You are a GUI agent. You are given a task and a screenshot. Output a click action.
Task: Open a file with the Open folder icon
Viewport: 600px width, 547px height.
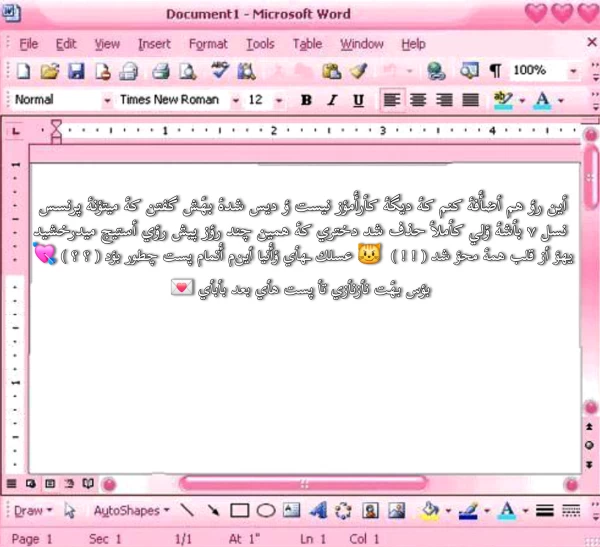[x=50, y=72]
